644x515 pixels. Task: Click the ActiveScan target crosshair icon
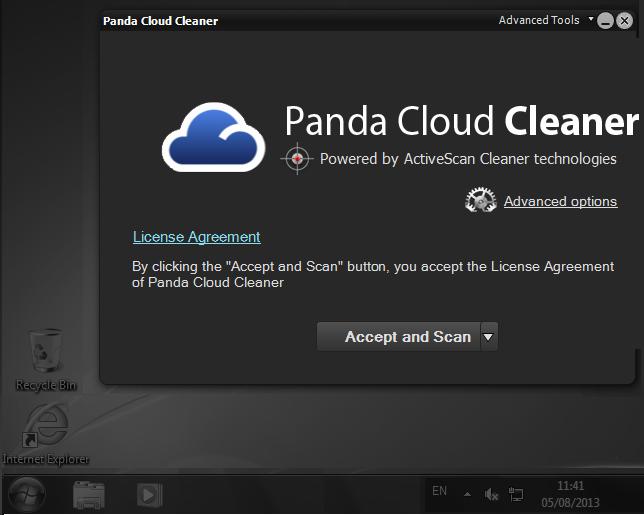[x=297, y=158]
